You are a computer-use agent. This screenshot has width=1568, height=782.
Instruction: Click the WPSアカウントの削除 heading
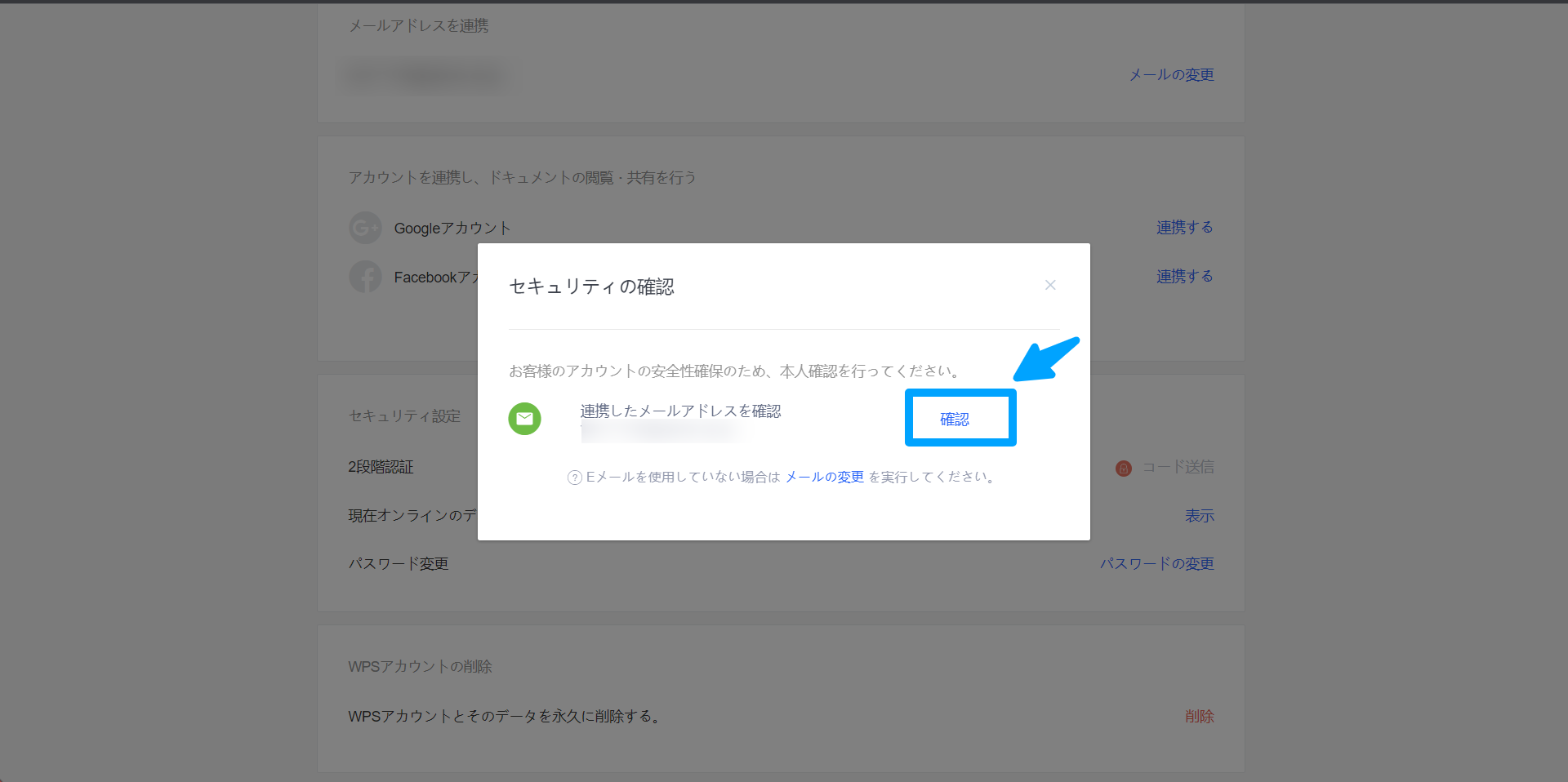click(x=420, y=667)
